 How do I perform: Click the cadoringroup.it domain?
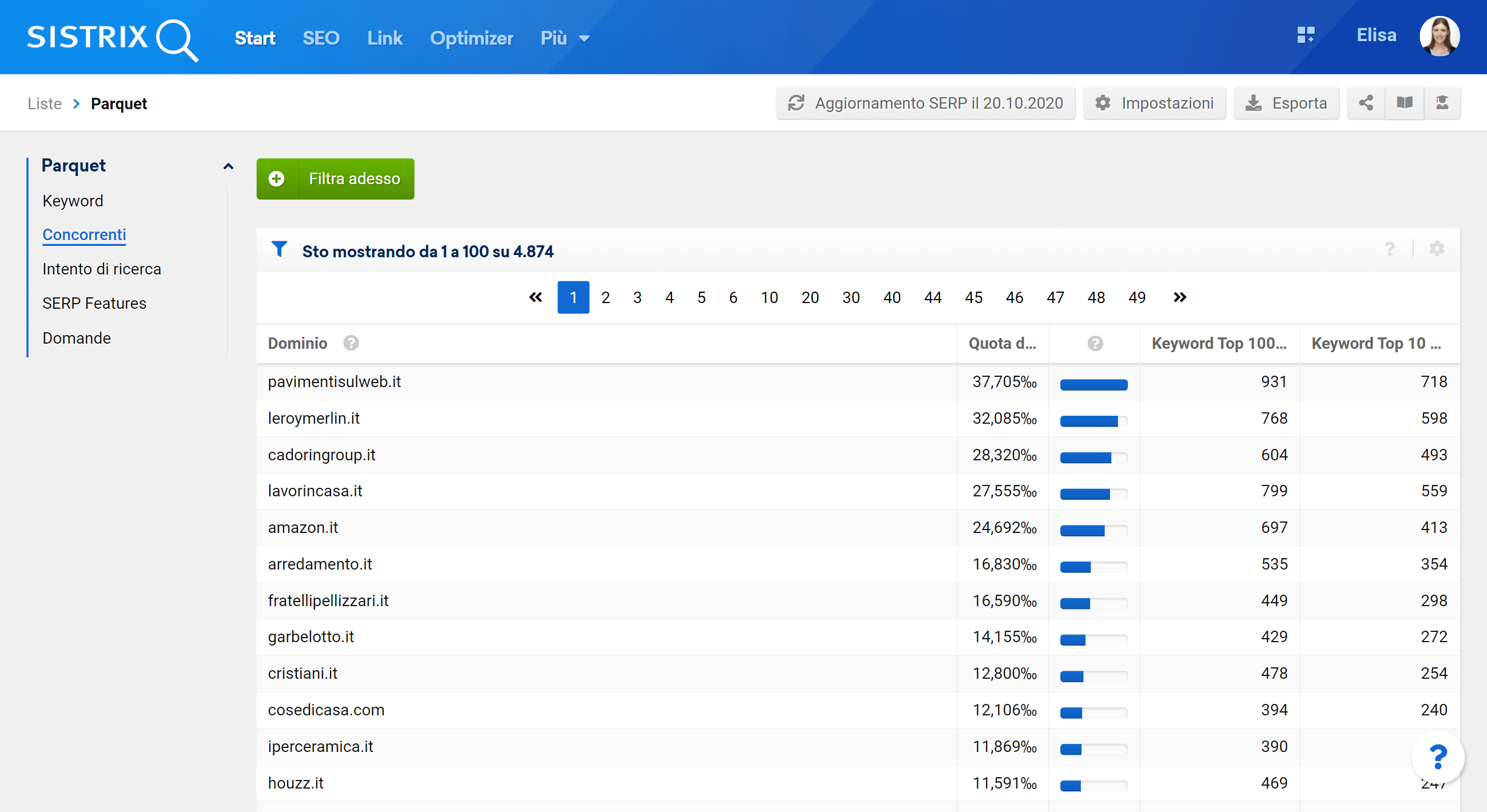321,455
